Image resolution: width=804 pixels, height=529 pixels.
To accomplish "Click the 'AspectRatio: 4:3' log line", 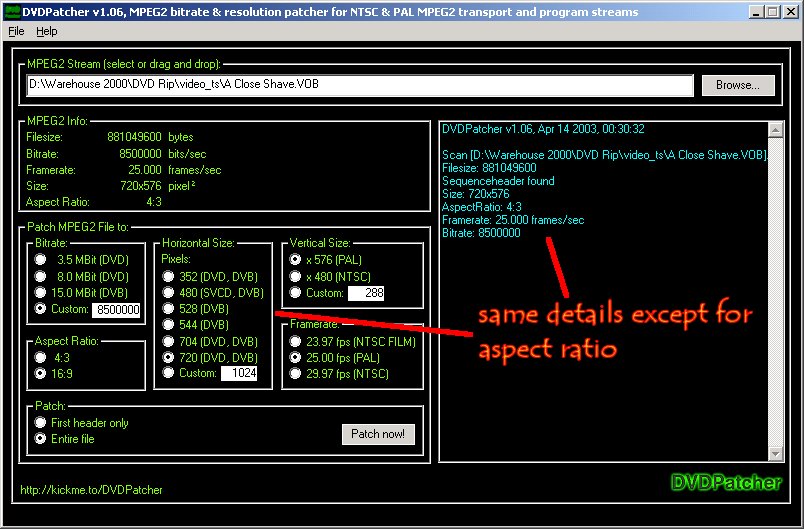I will 481,207.
